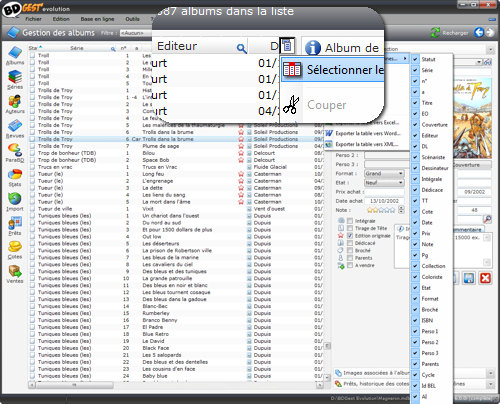Image resolution: width=500 pixels, height=404 pixels.
Task: Expand the dropdown arrow at the album panel header
Action: pyautogui.click(x=490, y=50)
